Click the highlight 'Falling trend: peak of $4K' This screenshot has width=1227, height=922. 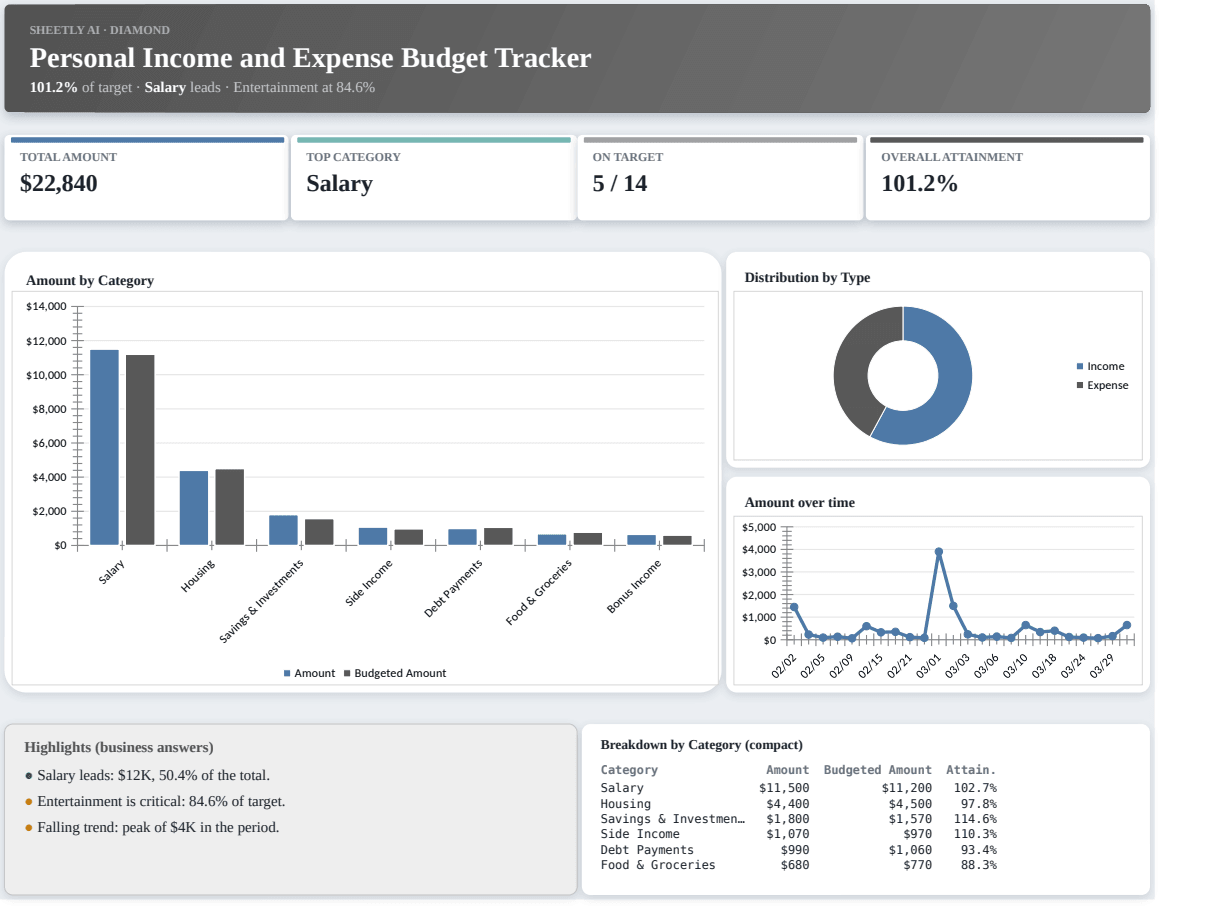click(x=158, y=828)
